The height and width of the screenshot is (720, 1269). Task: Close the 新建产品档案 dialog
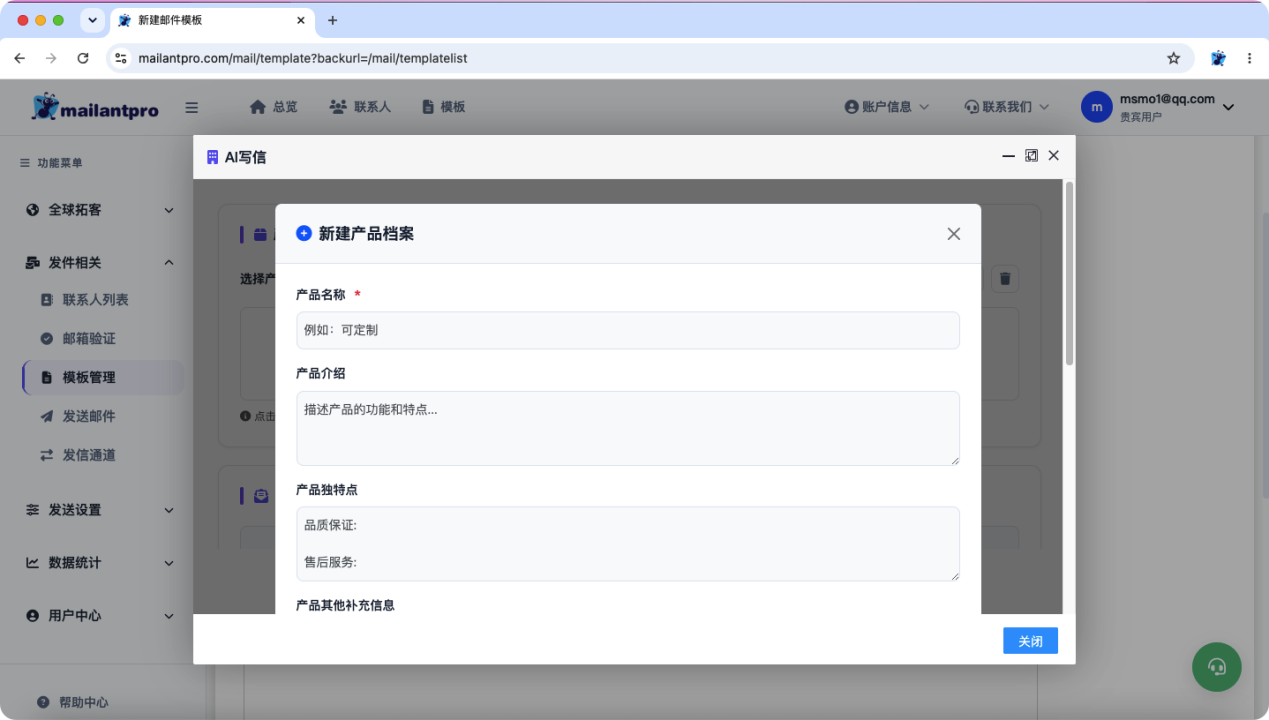tap(953, 233)
